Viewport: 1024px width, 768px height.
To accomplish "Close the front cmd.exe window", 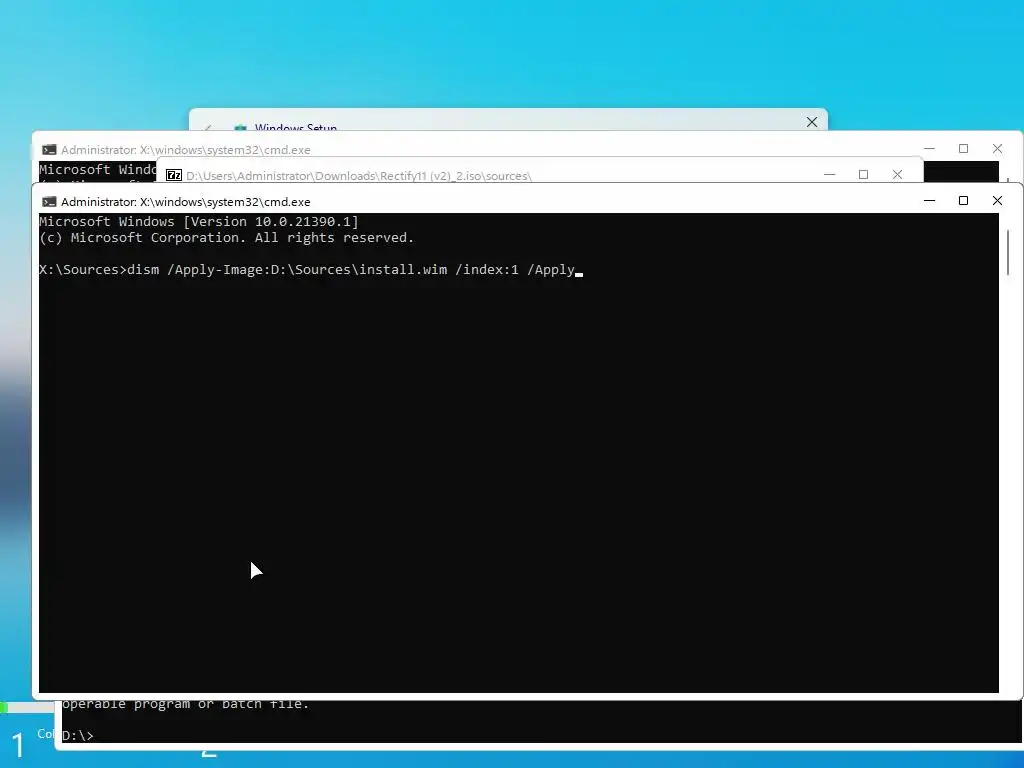I will click(x=997, y=200).
